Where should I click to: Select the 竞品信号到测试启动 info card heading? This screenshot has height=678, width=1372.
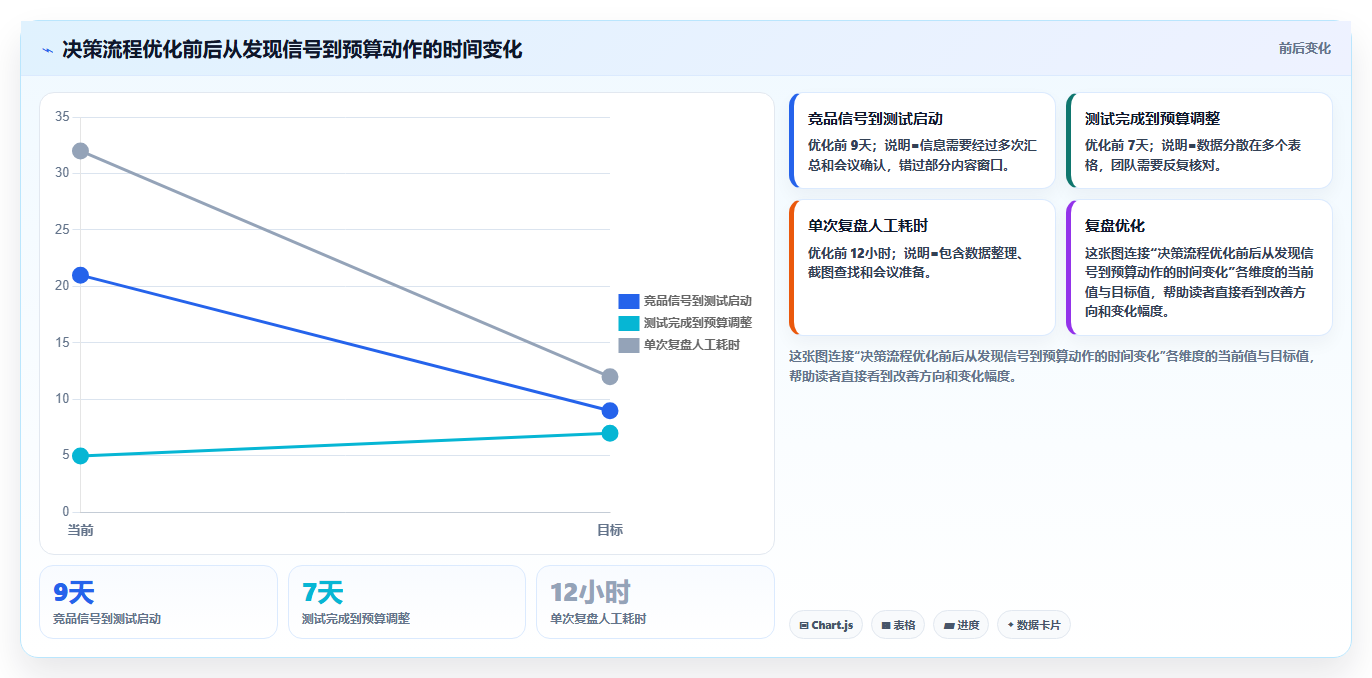pyautogui.click(x=875, y=119)
